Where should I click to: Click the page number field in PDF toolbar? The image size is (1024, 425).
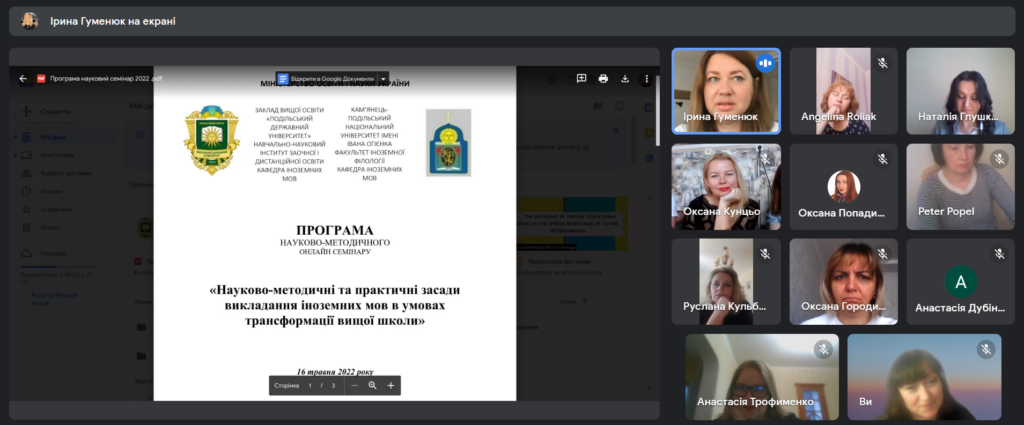[310, 385]
